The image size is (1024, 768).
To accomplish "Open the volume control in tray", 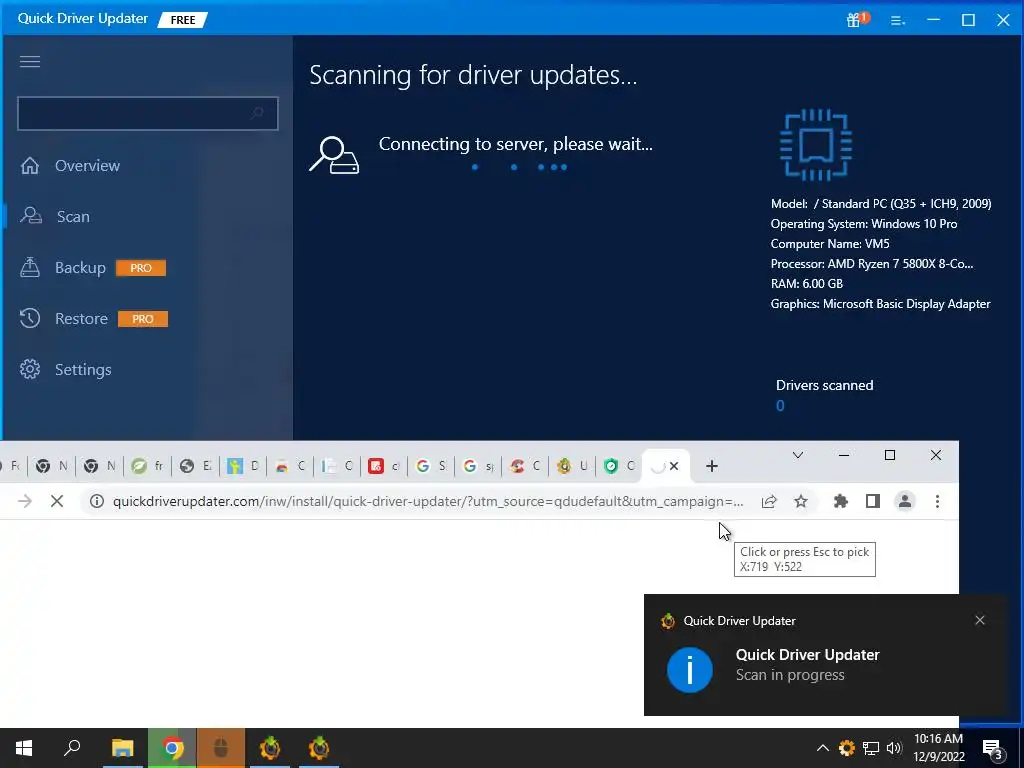I will [x=894, y=748].
